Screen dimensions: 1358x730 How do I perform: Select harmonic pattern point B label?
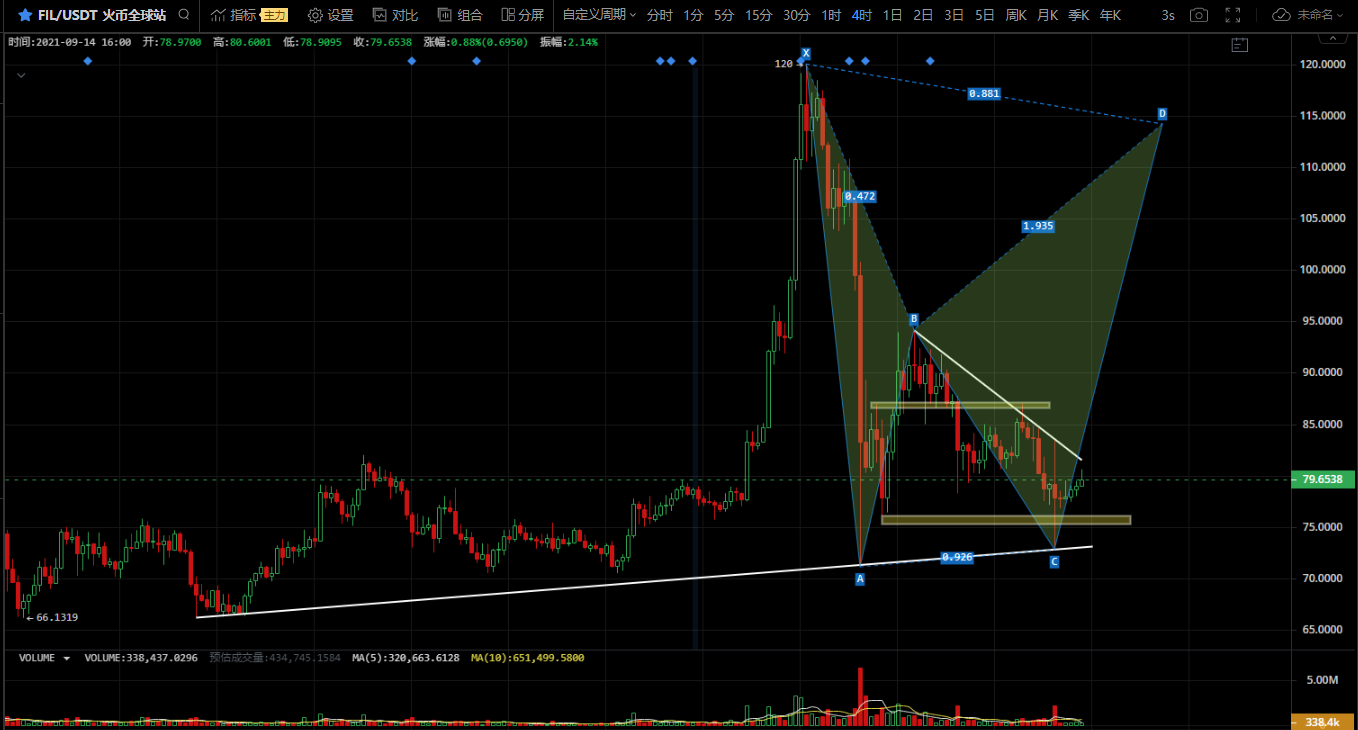[914, 320]
